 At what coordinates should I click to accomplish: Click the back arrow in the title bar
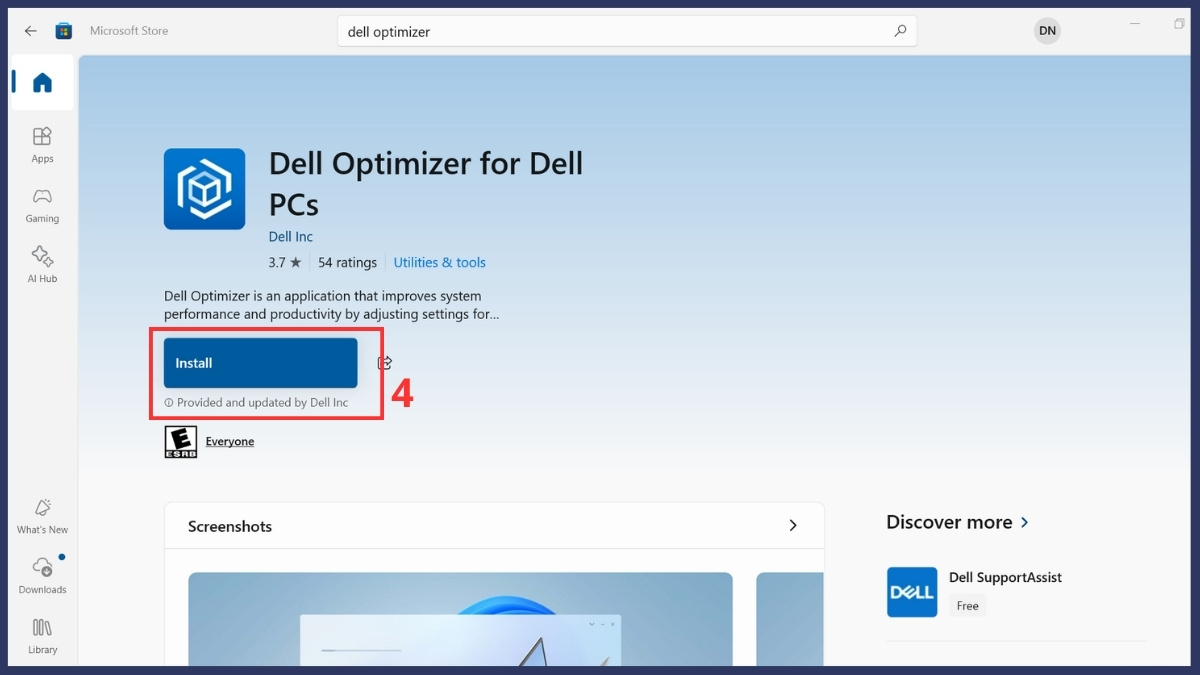tap(30, 31)
